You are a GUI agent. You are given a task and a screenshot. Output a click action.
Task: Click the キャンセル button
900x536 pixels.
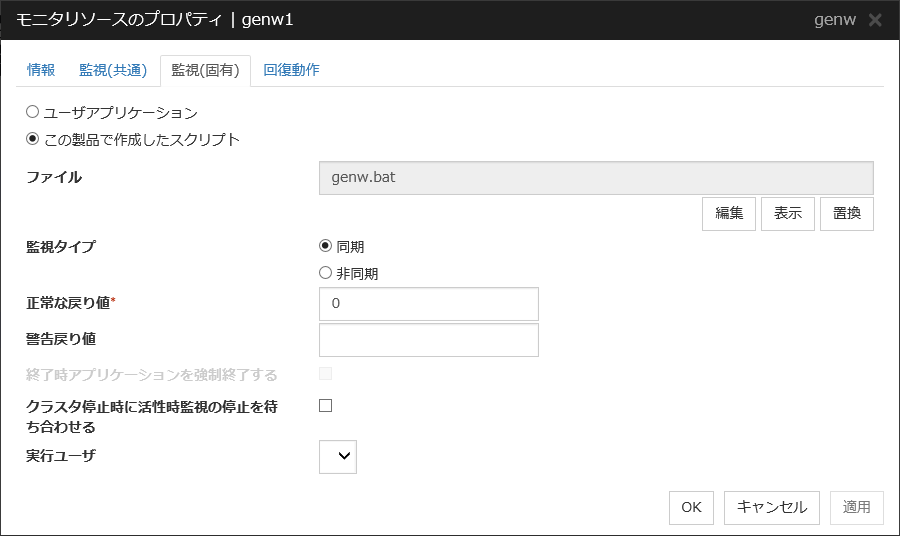pos(772,507)
